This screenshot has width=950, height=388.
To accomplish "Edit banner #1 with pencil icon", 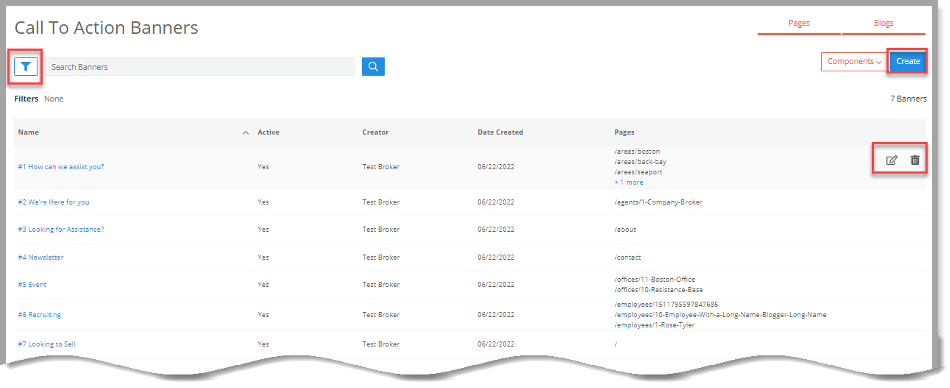I will pyautogui.click(x=891, y=160).
